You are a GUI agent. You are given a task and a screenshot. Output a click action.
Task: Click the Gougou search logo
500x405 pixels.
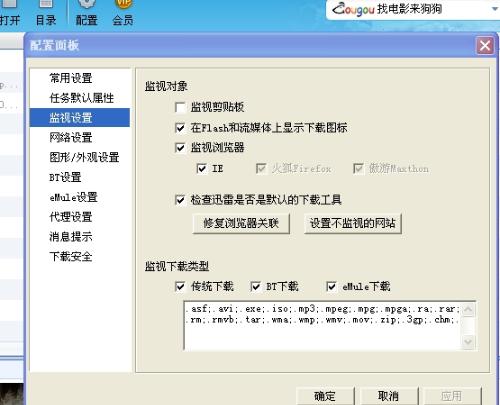point(353,9)
